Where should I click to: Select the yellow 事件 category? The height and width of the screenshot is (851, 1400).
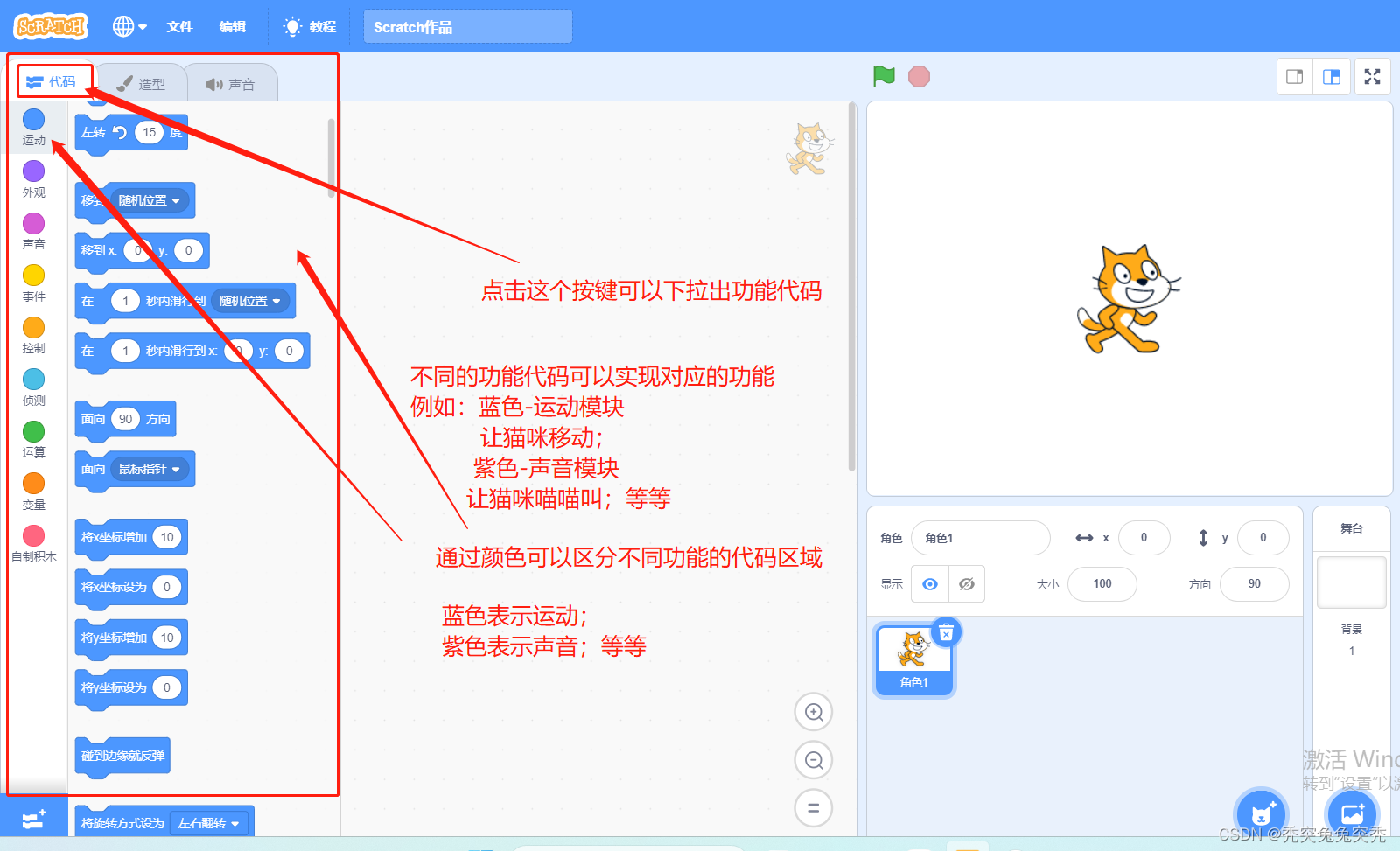[34, 283]
